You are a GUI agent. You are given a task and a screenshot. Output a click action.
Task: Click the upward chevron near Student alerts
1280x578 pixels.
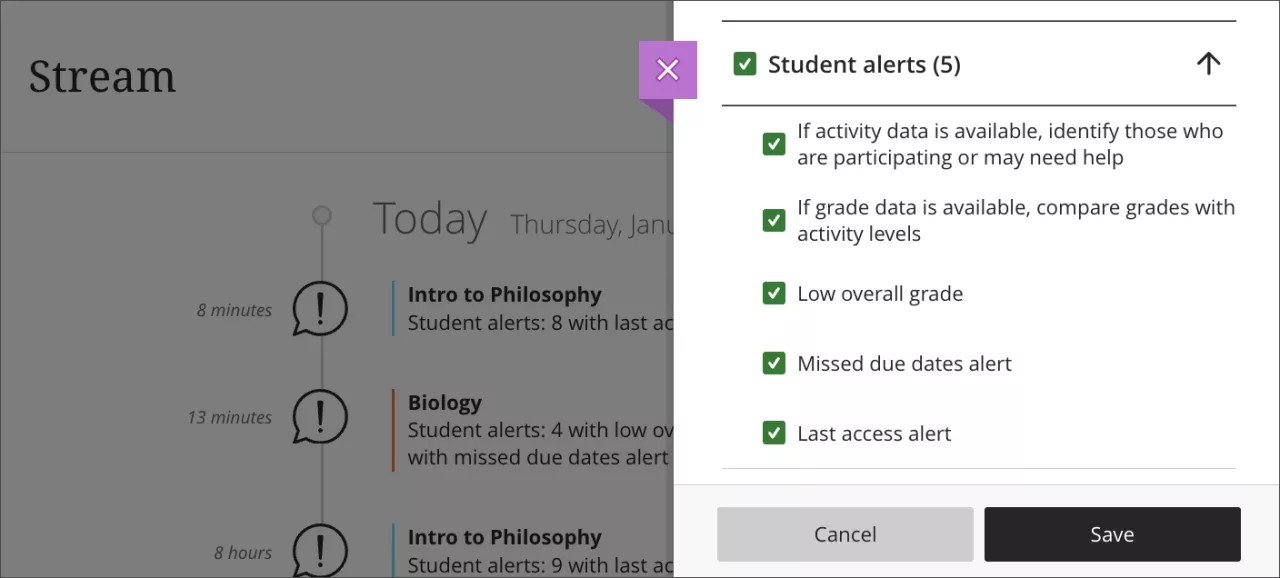1208,63
